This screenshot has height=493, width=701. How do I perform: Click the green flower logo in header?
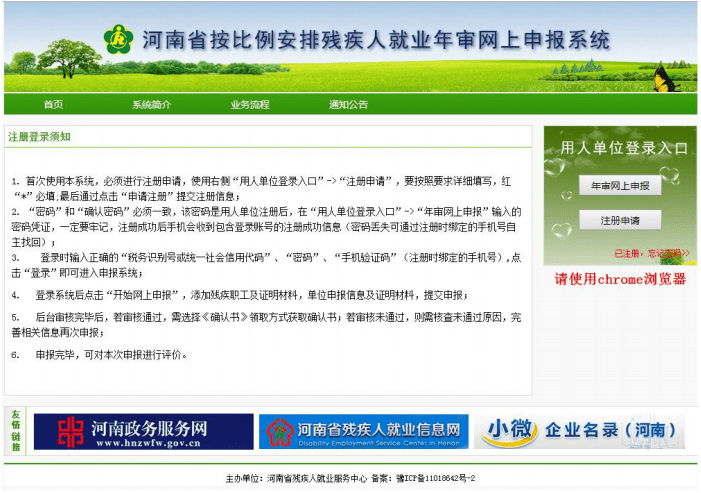point(118,39)
